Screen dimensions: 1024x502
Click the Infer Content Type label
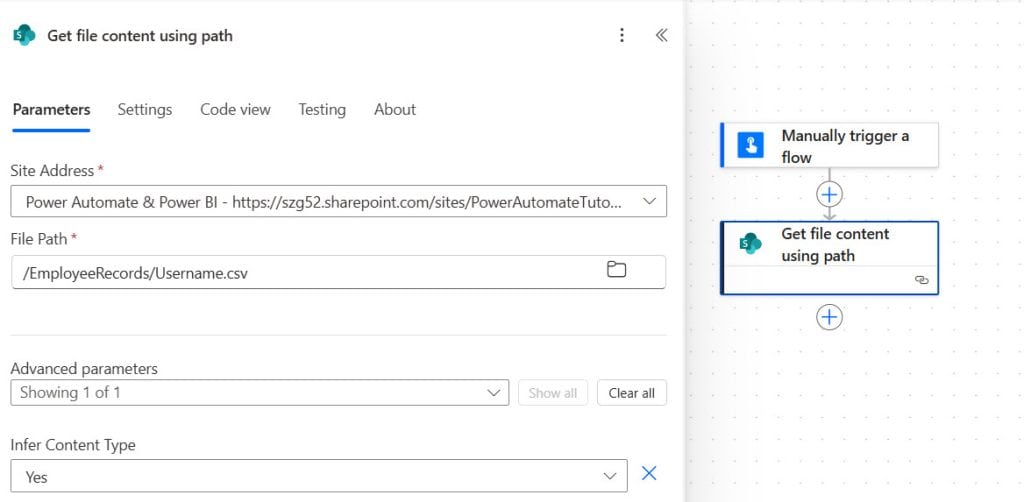(73, 445)
